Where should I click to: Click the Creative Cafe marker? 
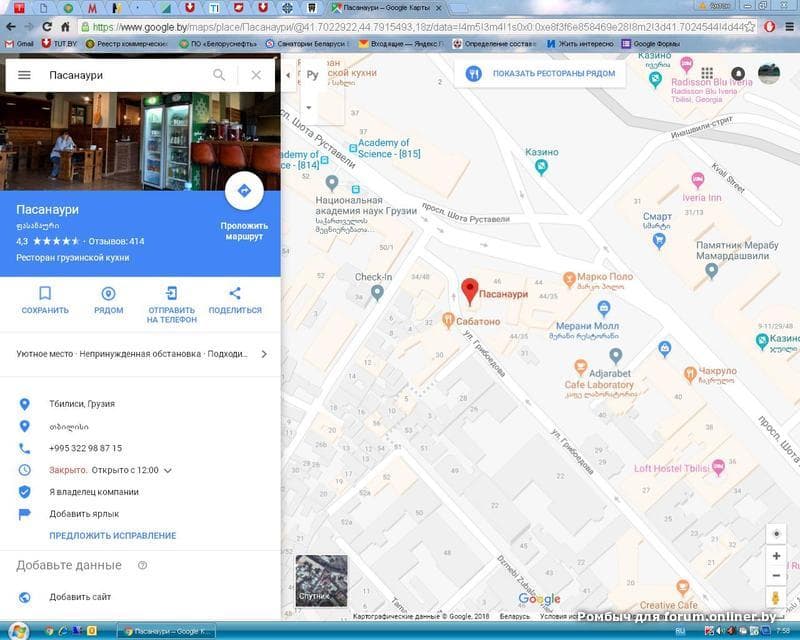pyautogui.click(x=683, y=587)
